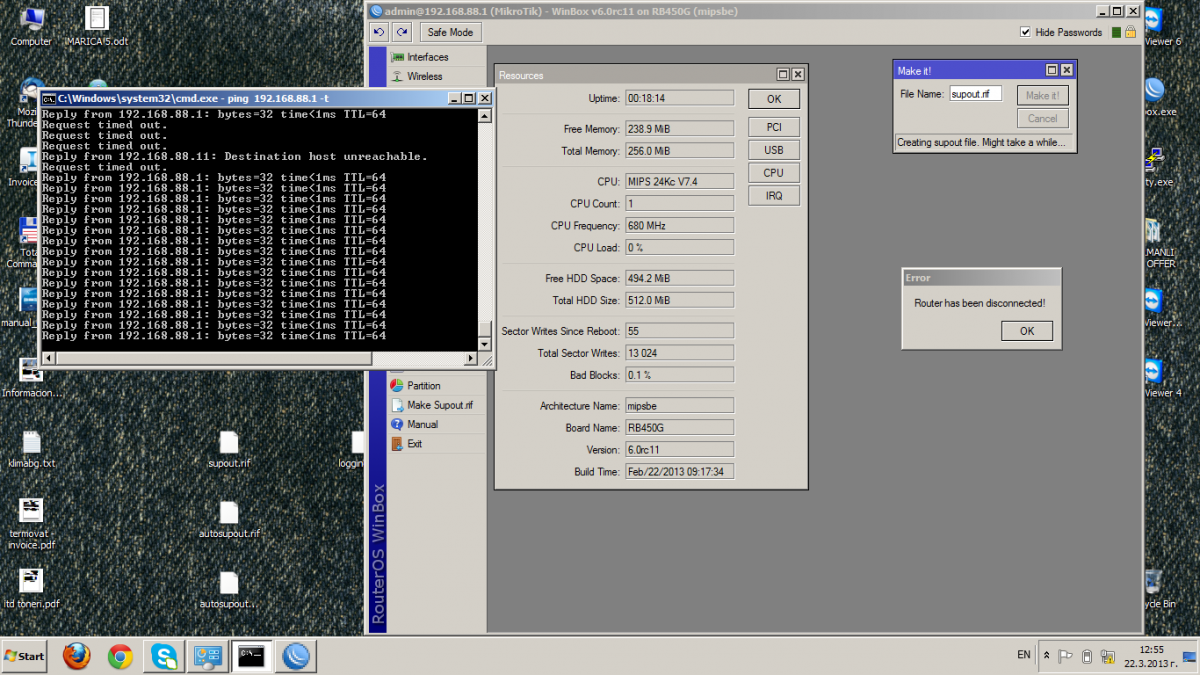Click the redo arrow in WinBox toolbar

click(x=401, y=32)
